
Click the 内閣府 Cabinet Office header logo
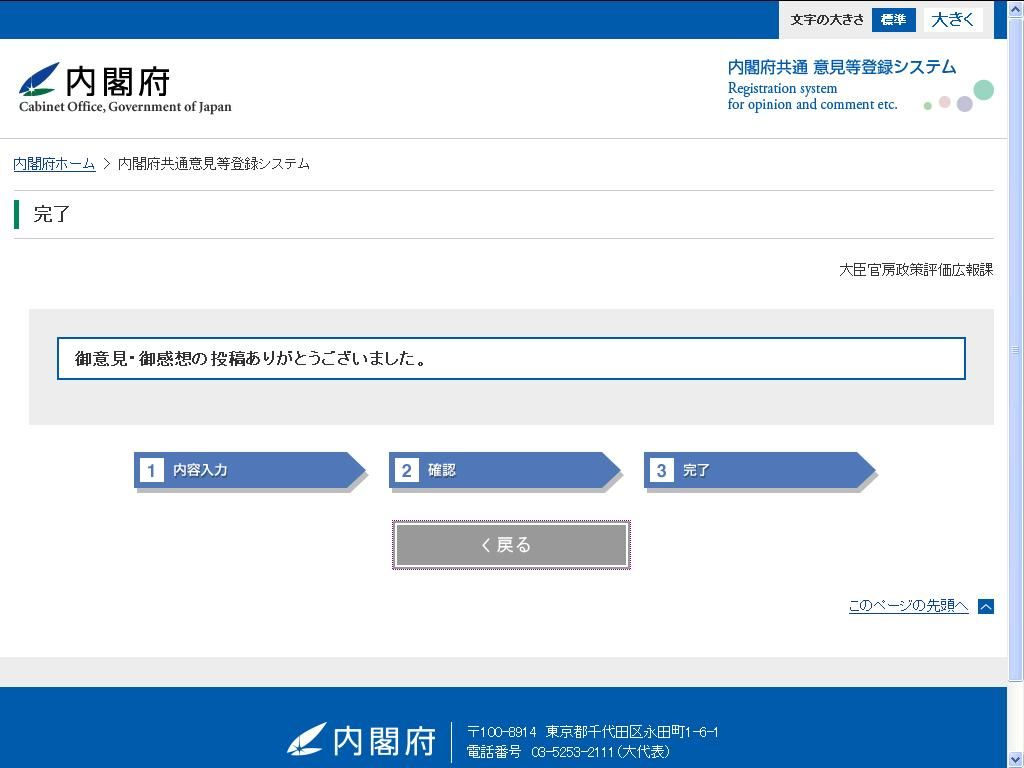[x=125, y=88]
